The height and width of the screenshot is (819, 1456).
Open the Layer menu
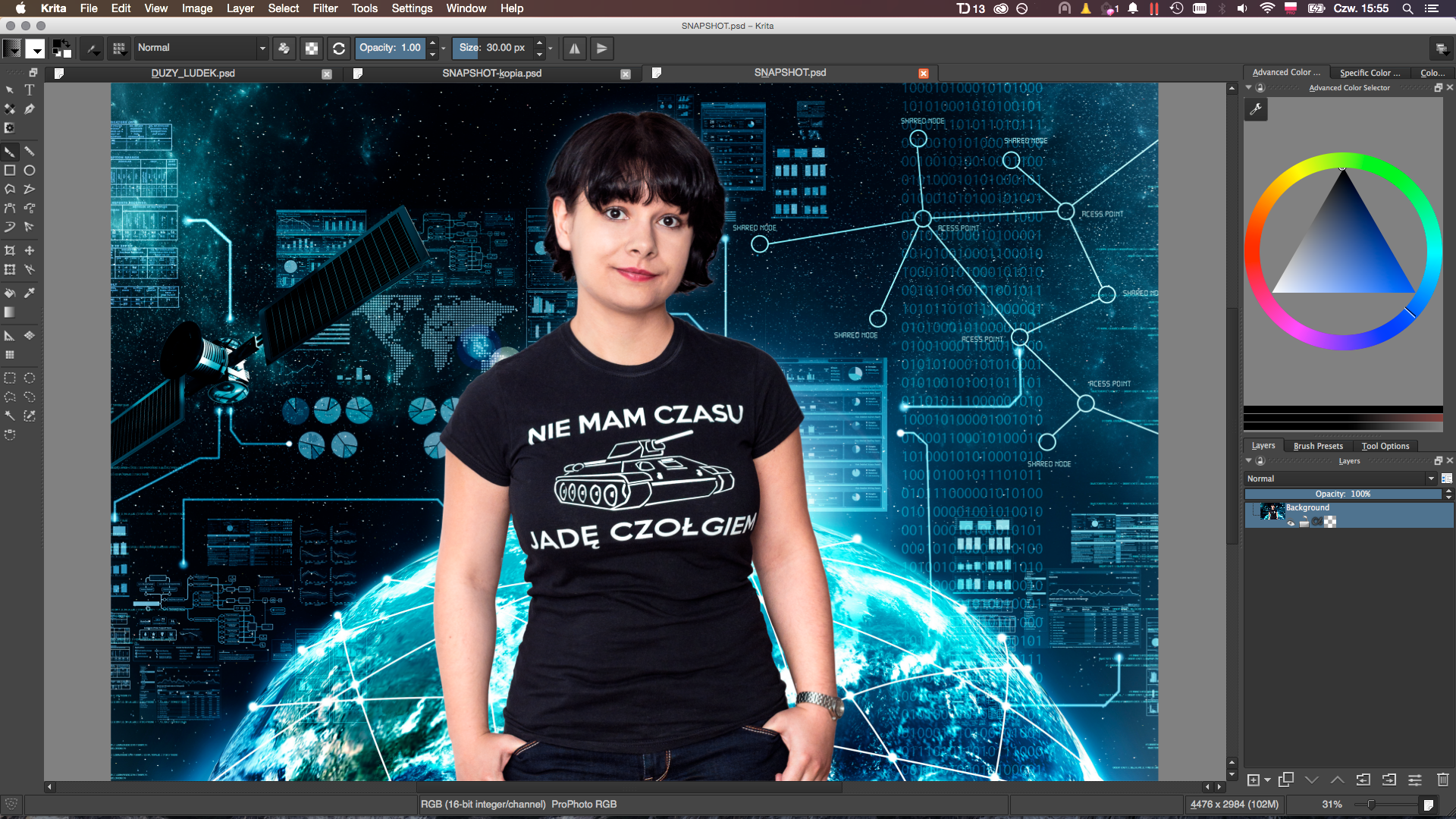click(x=240, y=8)
